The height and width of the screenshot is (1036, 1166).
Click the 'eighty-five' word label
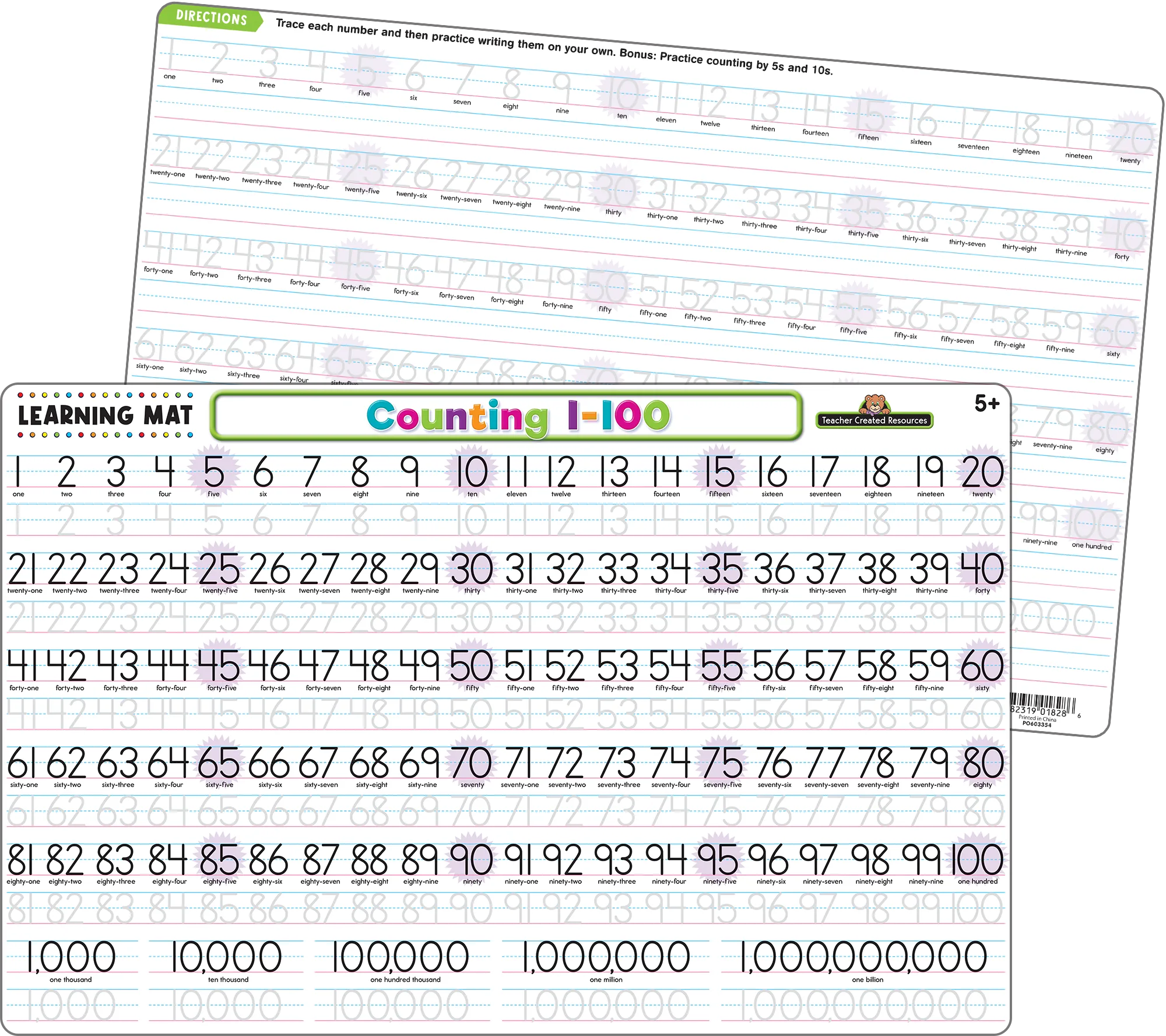tap(220, 882)
